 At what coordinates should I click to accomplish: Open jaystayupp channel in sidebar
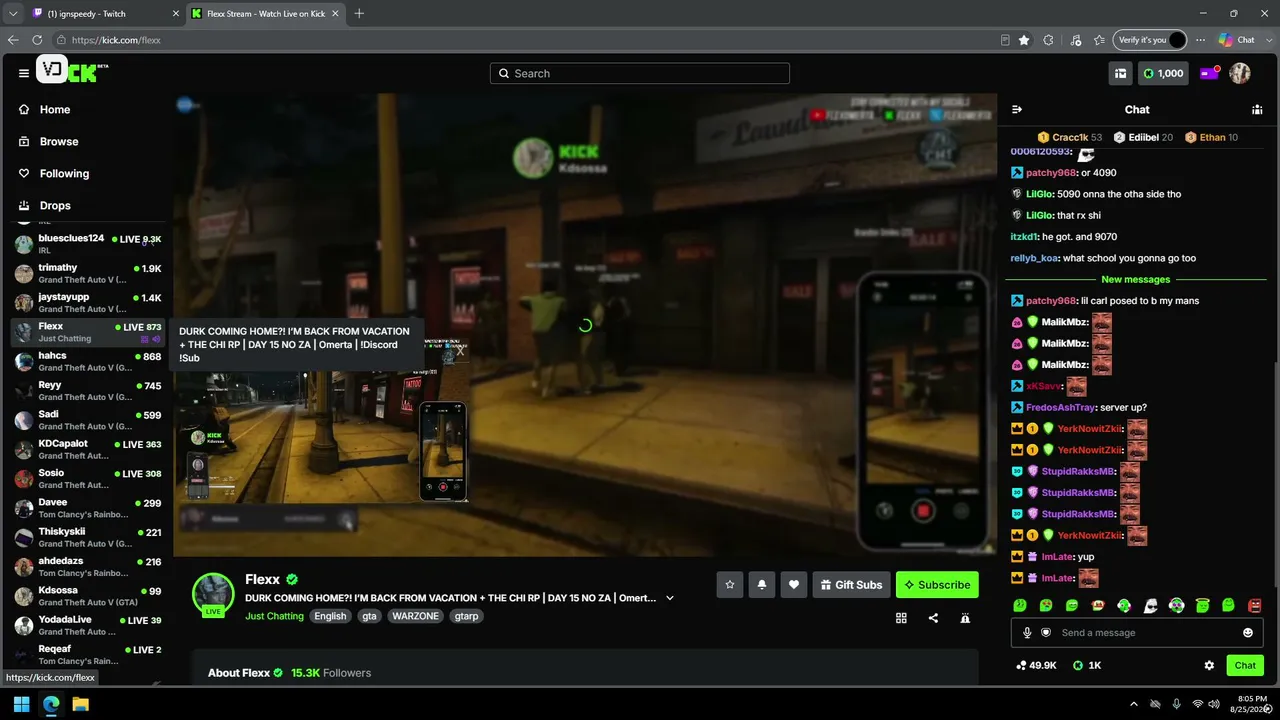point(88,302)
